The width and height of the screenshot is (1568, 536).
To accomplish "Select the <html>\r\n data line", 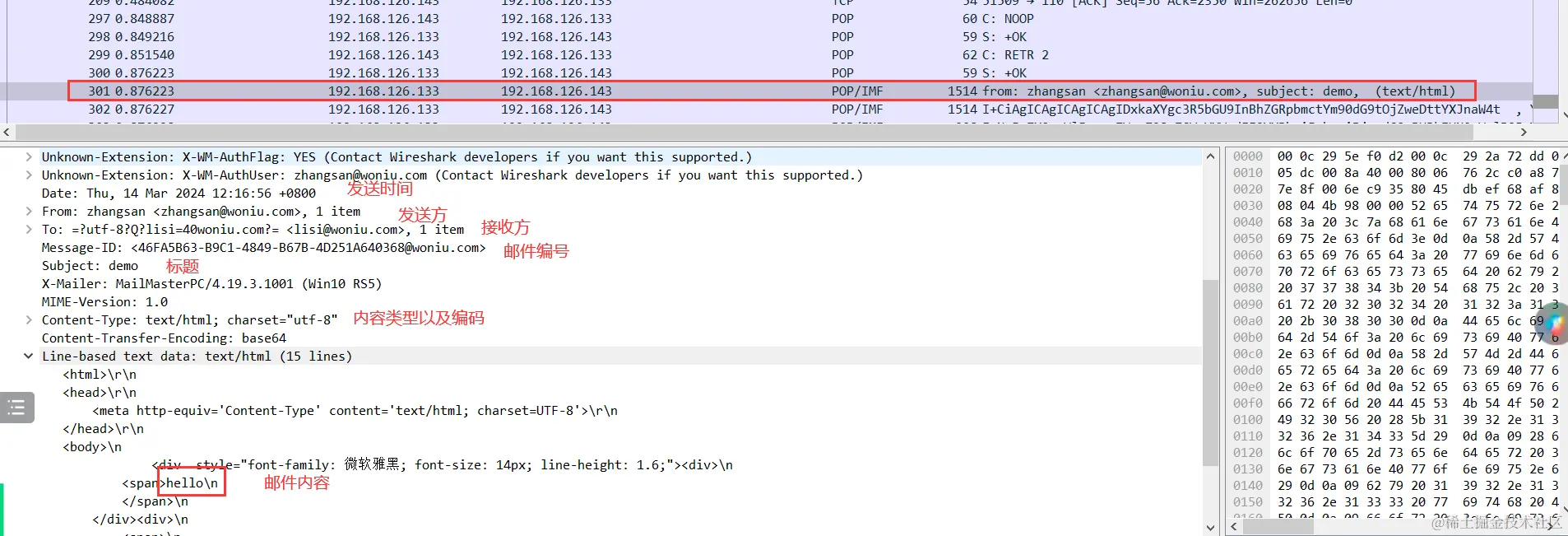I will point(100,375).
